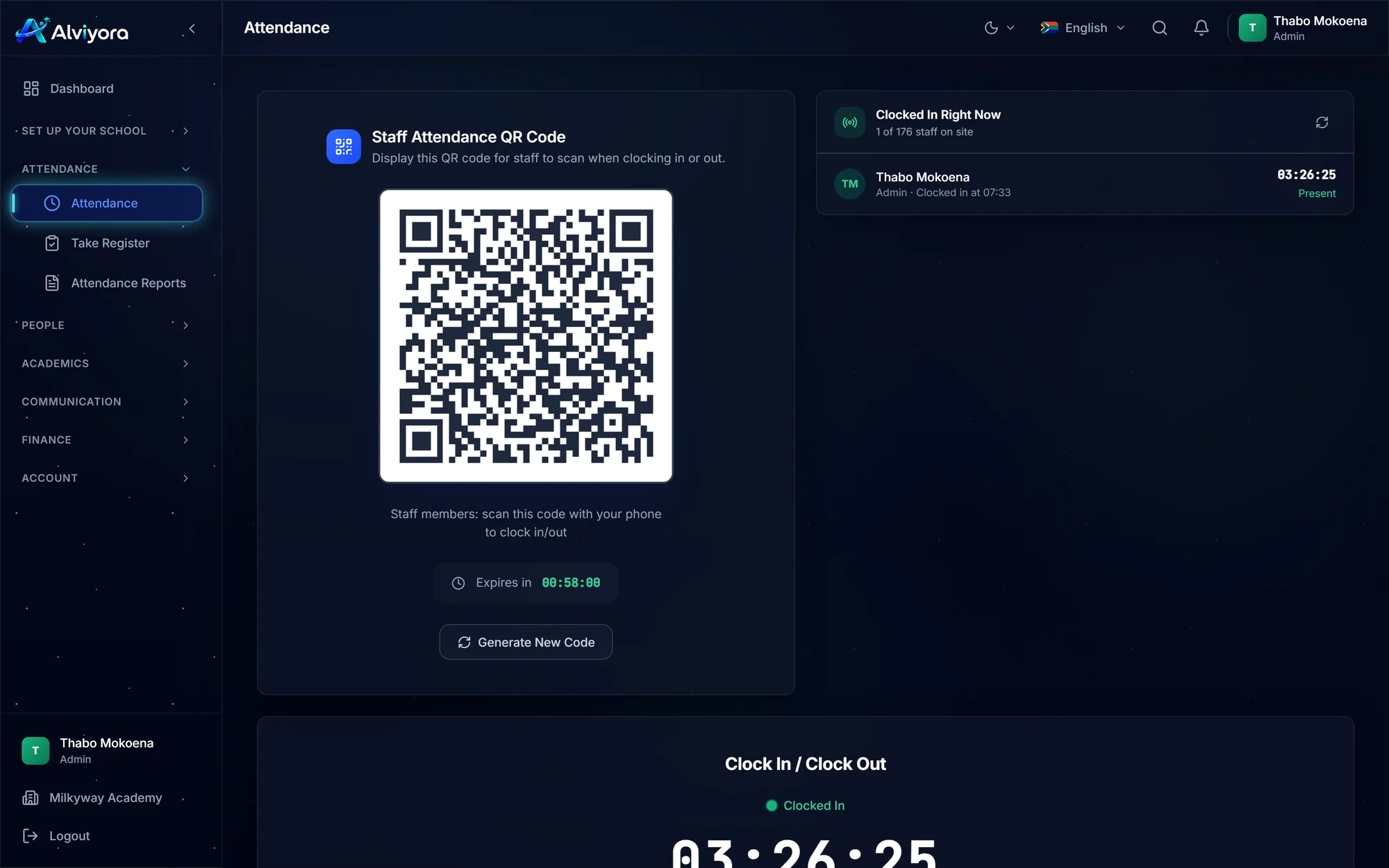Click the Clock In / Clock Out heading

805,764
